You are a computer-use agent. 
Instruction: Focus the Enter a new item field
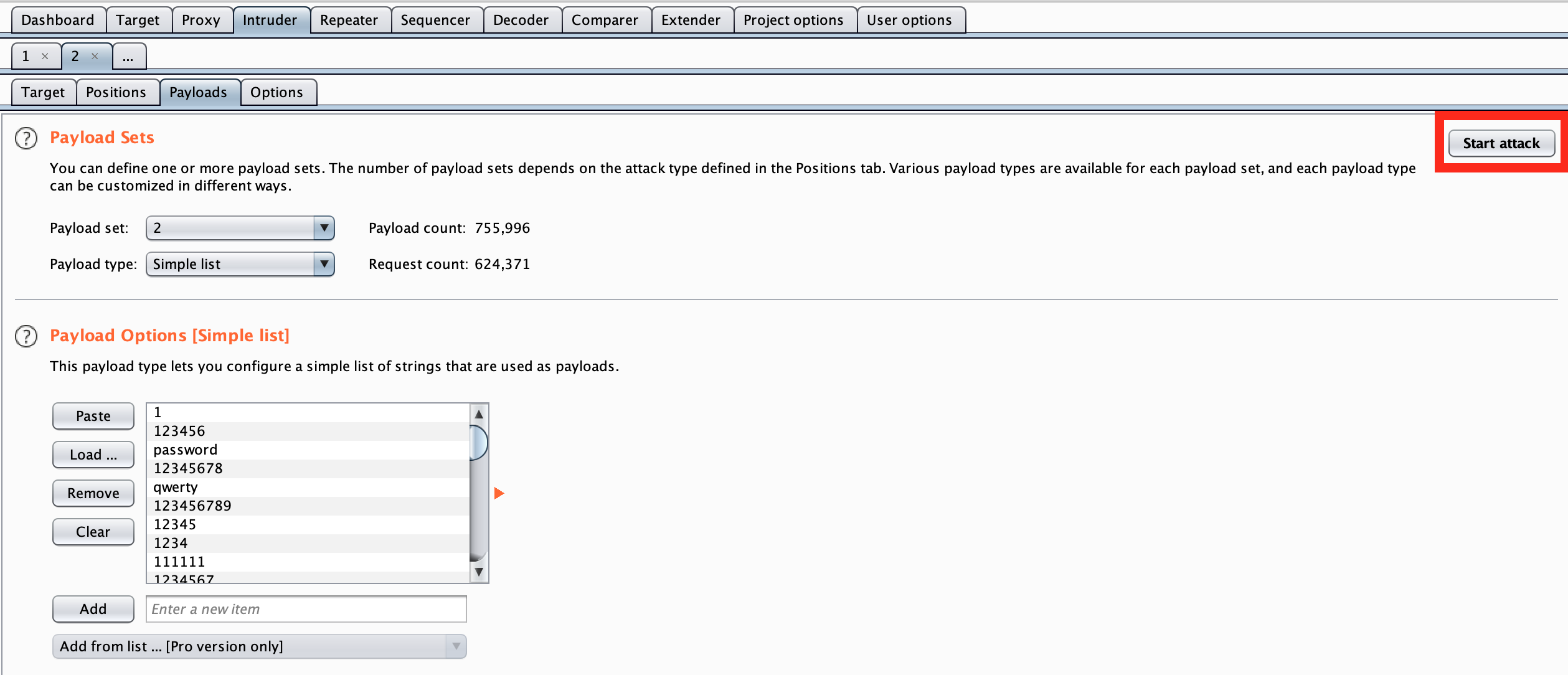306,609
